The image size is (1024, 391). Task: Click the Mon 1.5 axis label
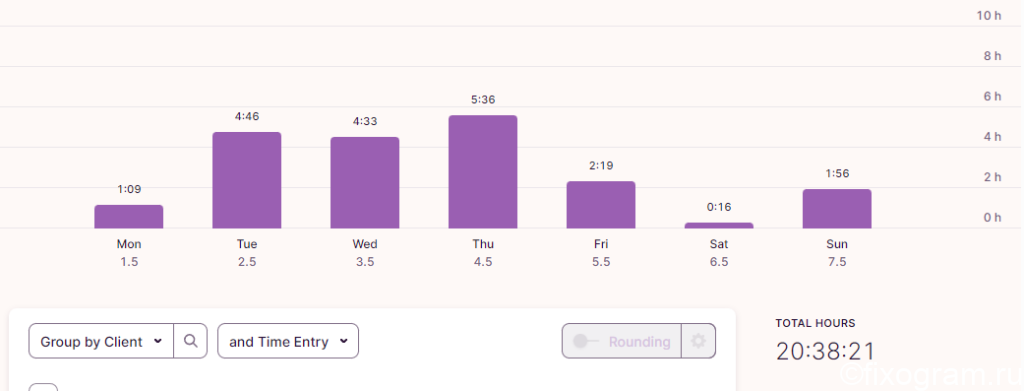pyautogui.click(x=129, y=253)
